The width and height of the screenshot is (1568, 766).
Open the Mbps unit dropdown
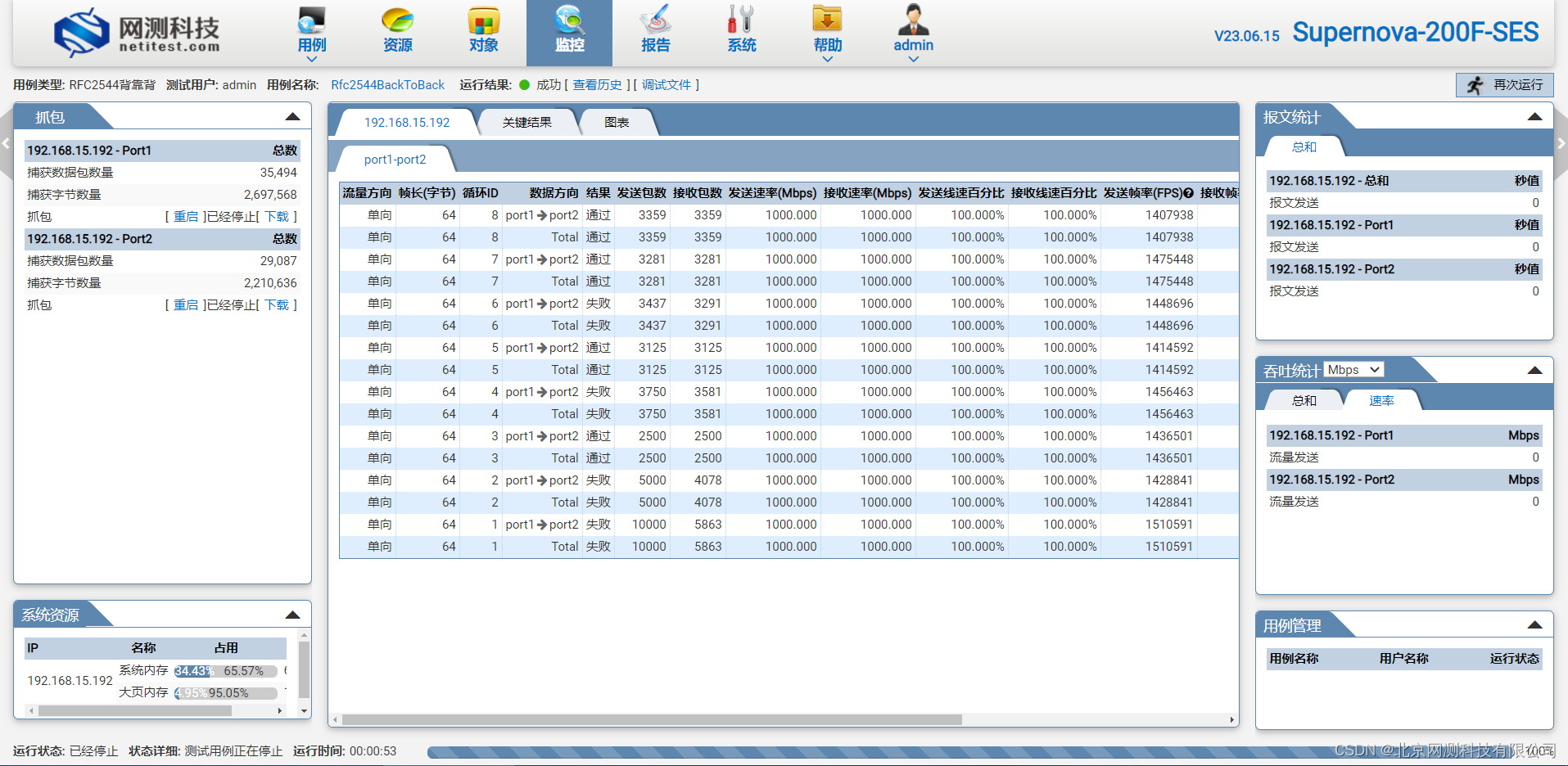click(x=1354, y=370)
